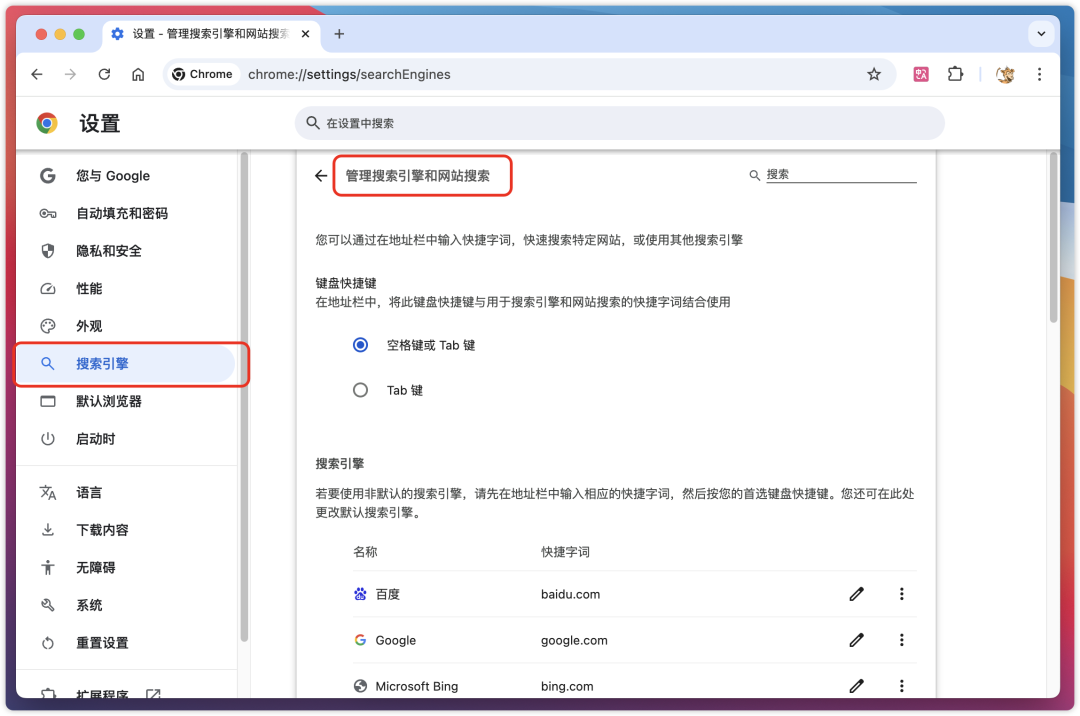
Task: Go to 外观 settings section
Action: (89, 326)
